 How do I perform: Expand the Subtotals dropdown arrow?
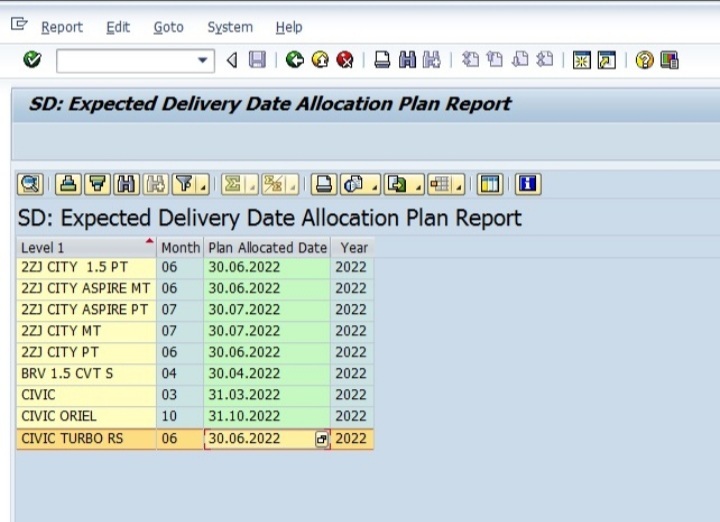pyautogui.click(x=292, y=185)
